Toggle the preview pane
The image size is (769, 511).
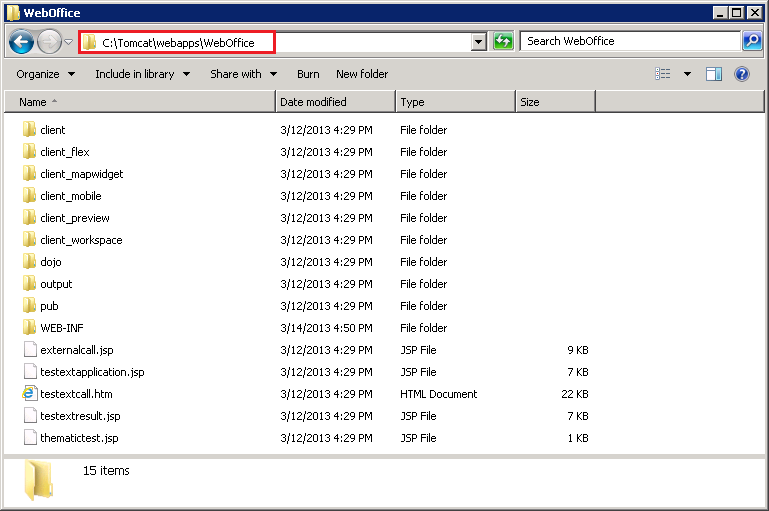[x=714, y=74]
